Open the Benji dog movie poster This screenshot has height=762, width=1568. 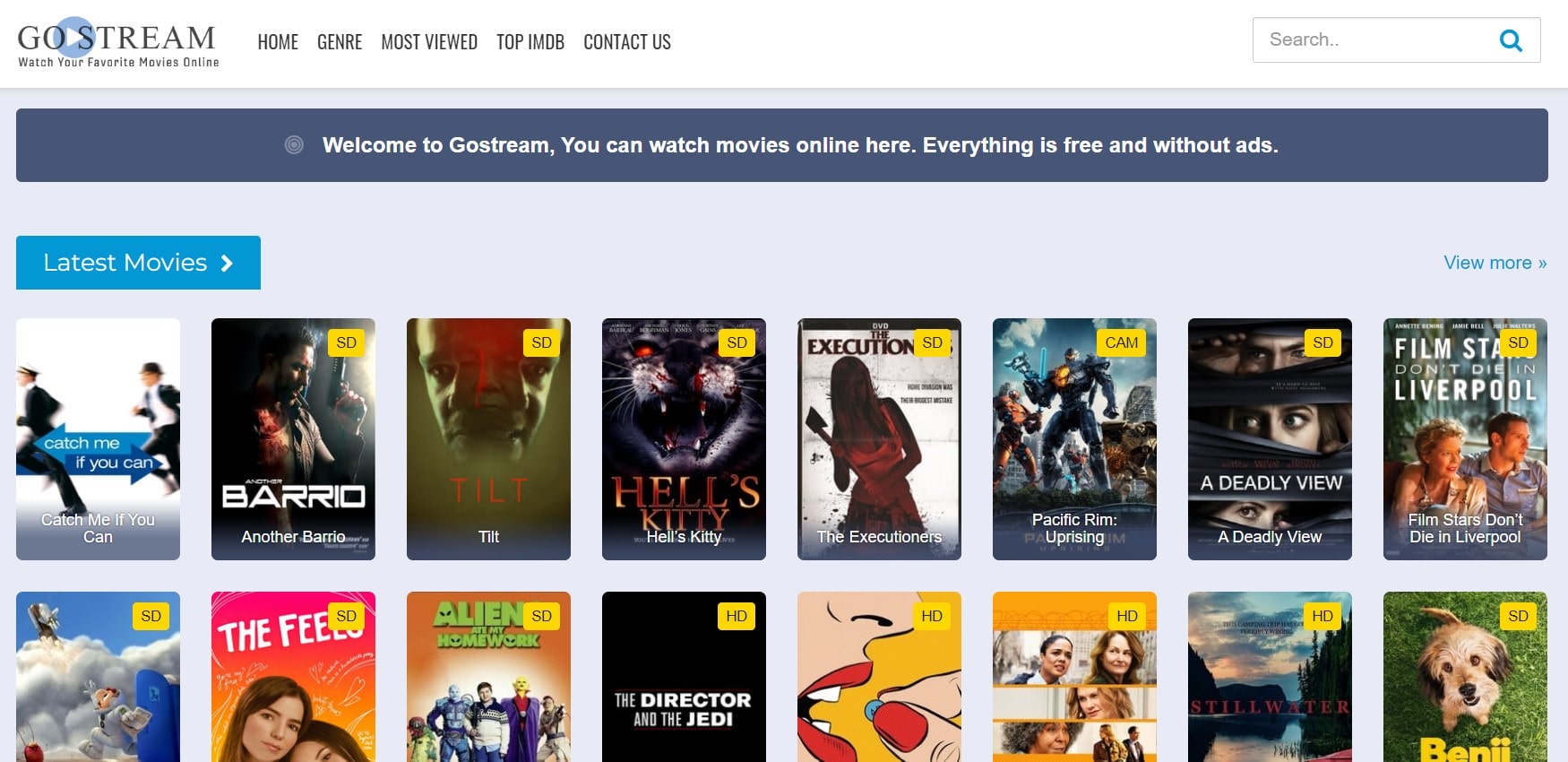1465,677
